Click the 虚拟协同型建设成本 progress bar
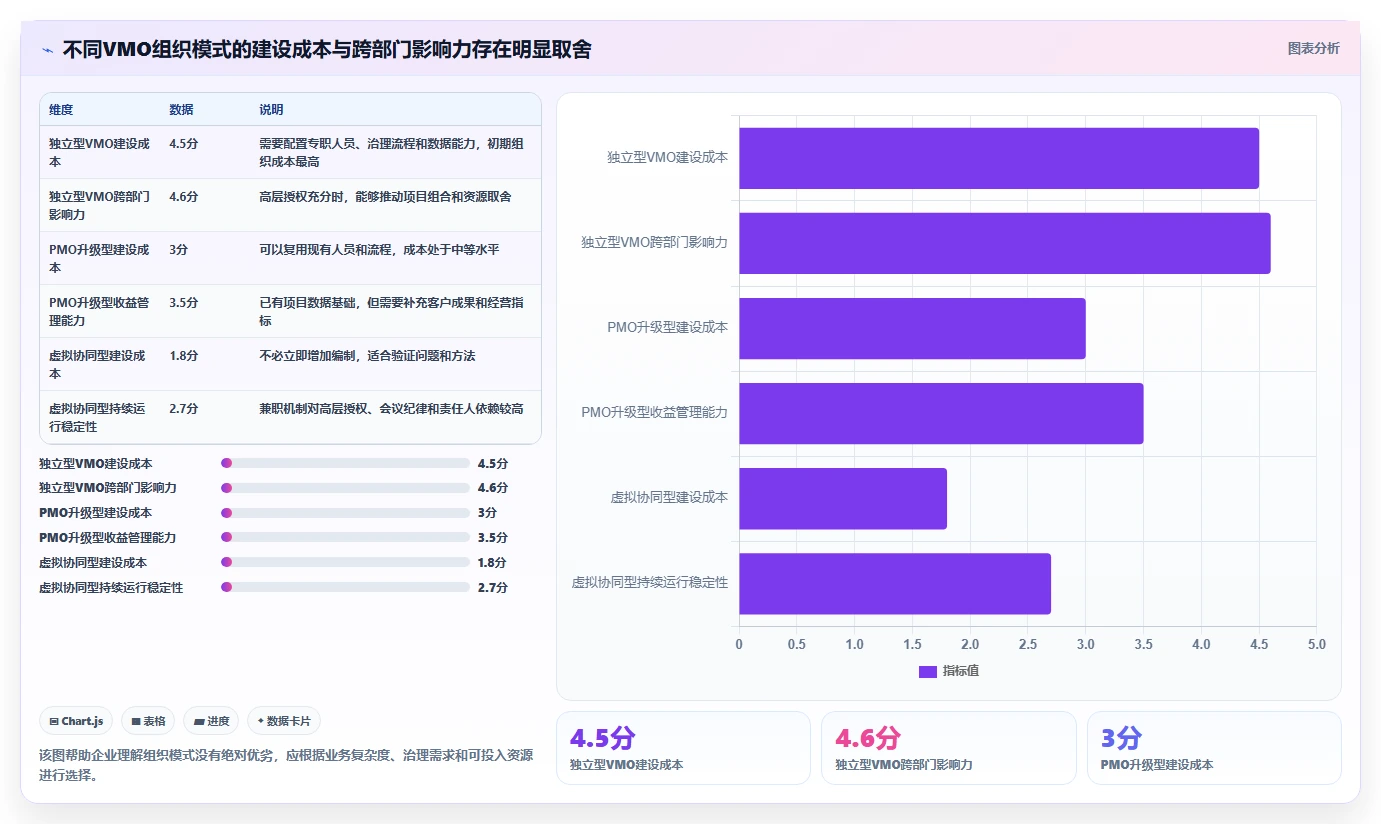The image size is (1381, 824). [345, 562]
